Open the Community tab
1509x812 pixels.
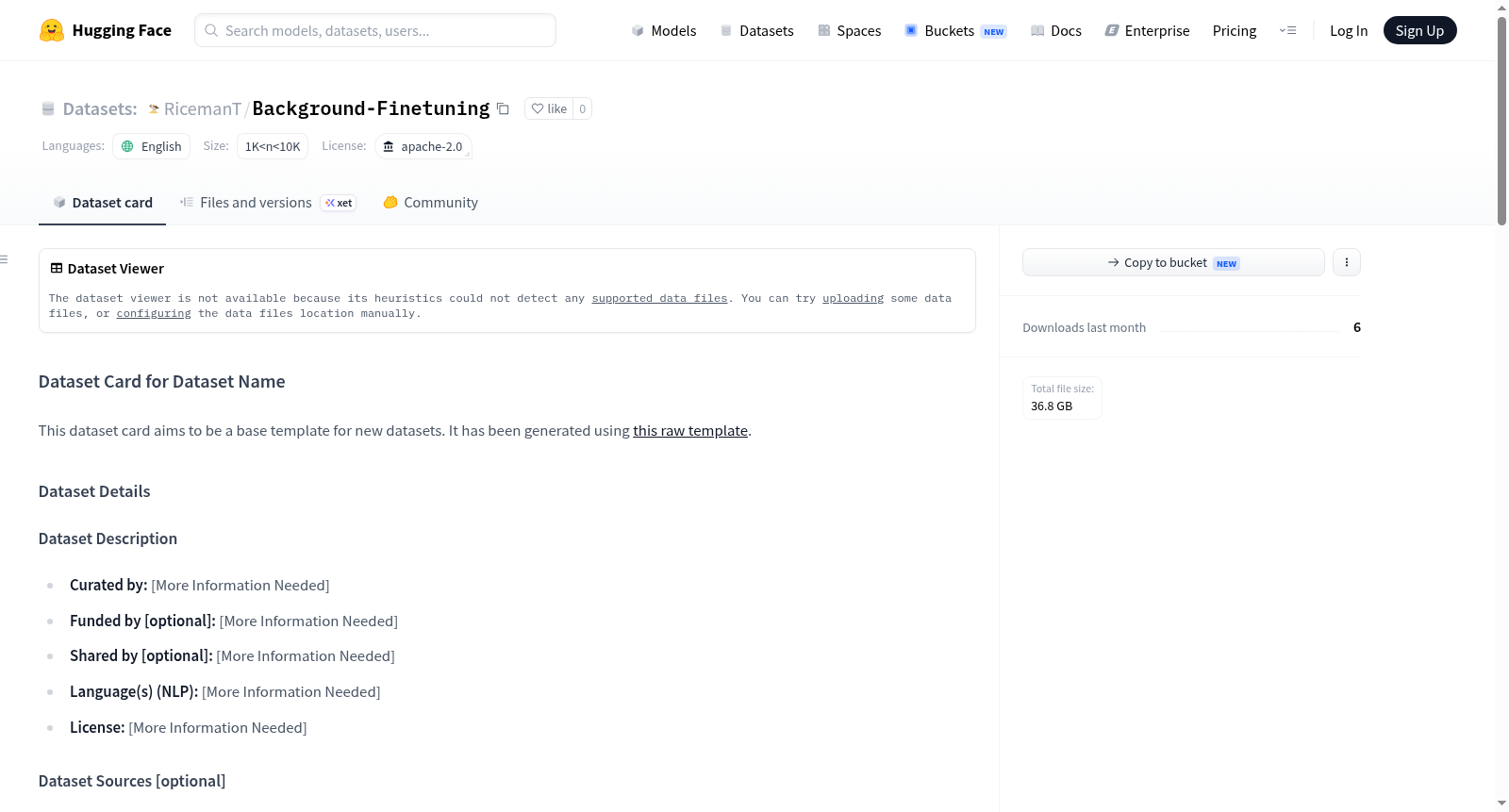(431, 203)
